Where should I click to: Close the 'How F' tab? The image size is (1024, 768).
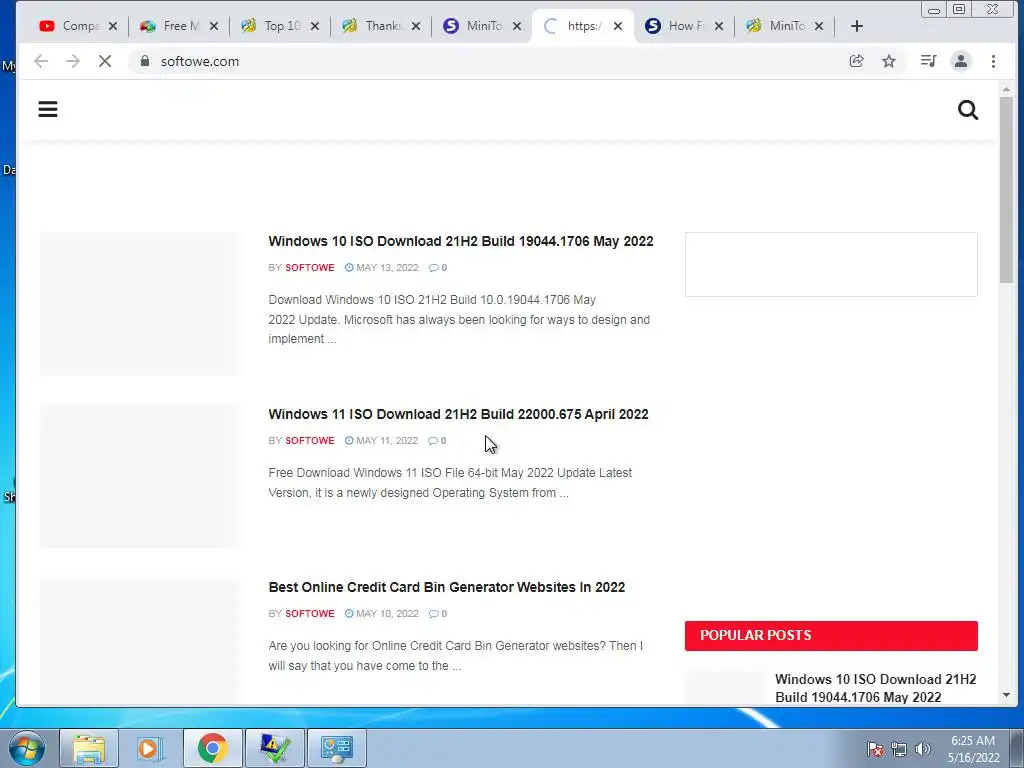(718, 26)
